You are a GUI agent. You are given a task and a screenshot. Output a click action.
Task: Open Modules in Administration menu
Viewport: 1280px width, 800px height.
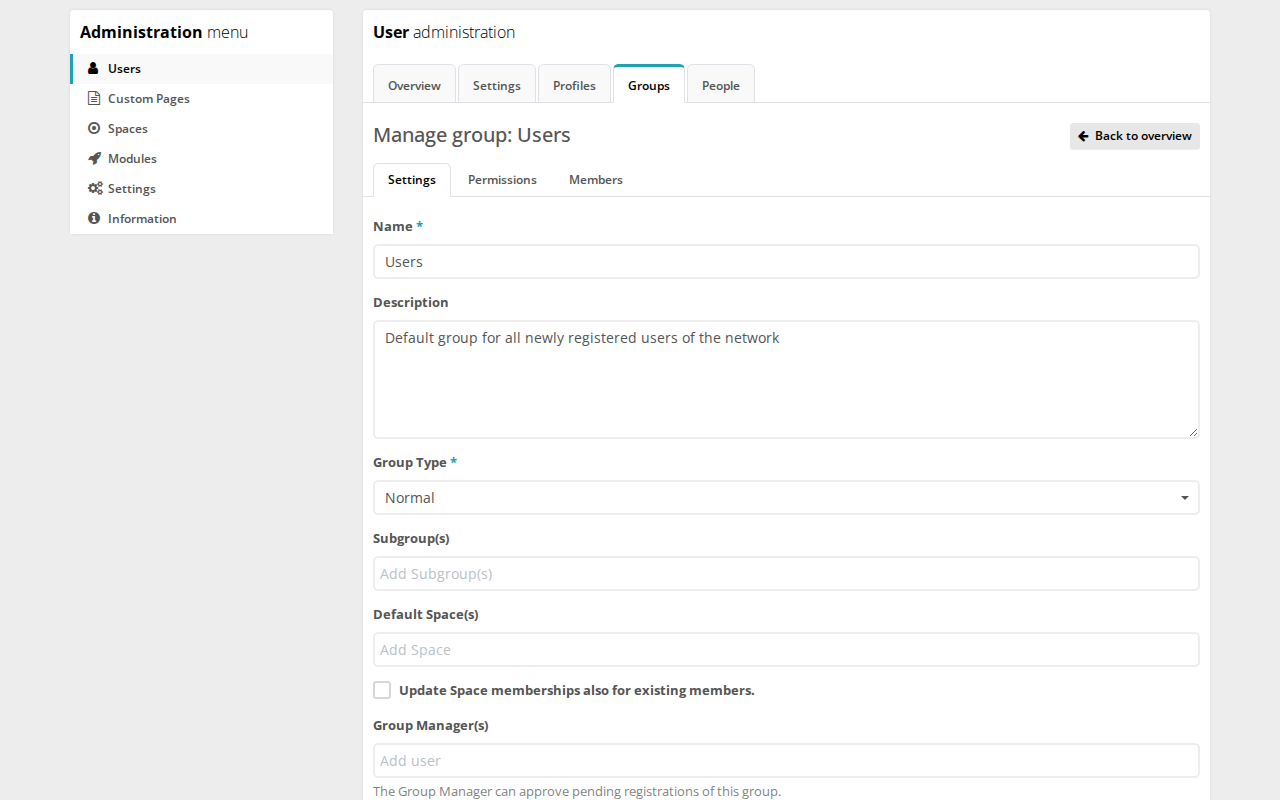pyautogui.click(x=201, y=159)
